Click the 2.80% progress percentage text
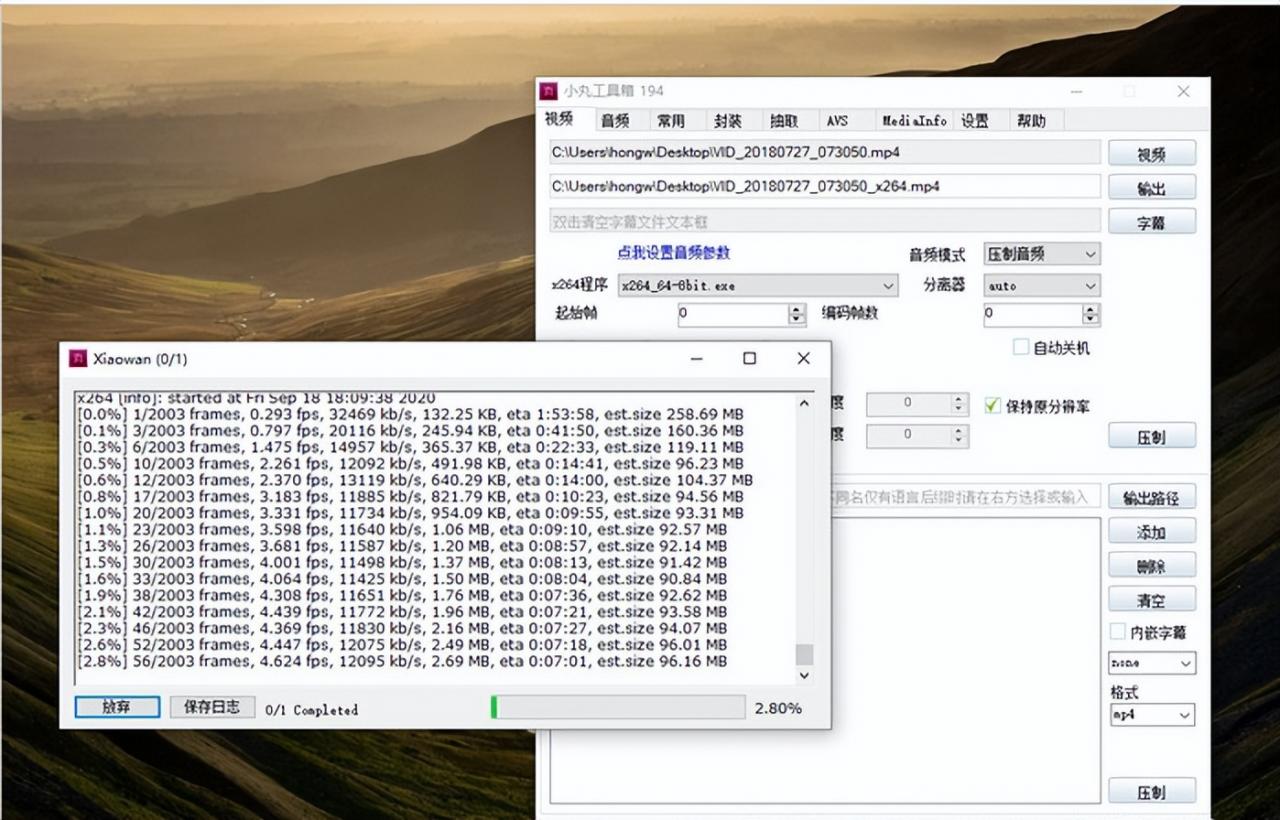 [779, 708]
